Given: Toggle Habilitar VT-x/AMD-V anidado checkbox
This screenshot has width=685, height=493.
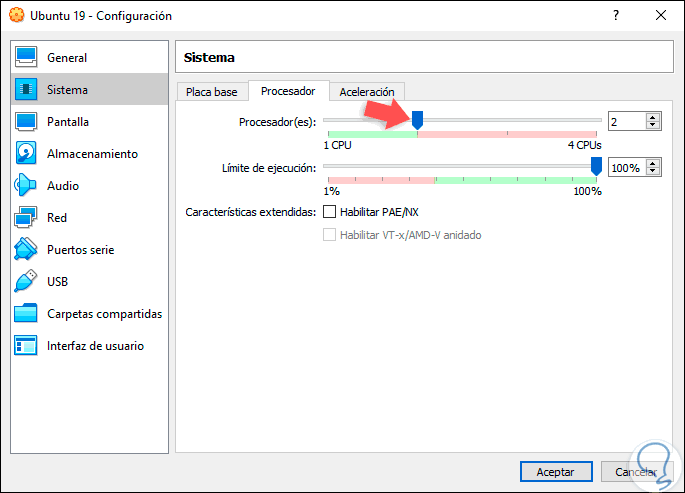Looking at the screenshot, I should point(329,235).
